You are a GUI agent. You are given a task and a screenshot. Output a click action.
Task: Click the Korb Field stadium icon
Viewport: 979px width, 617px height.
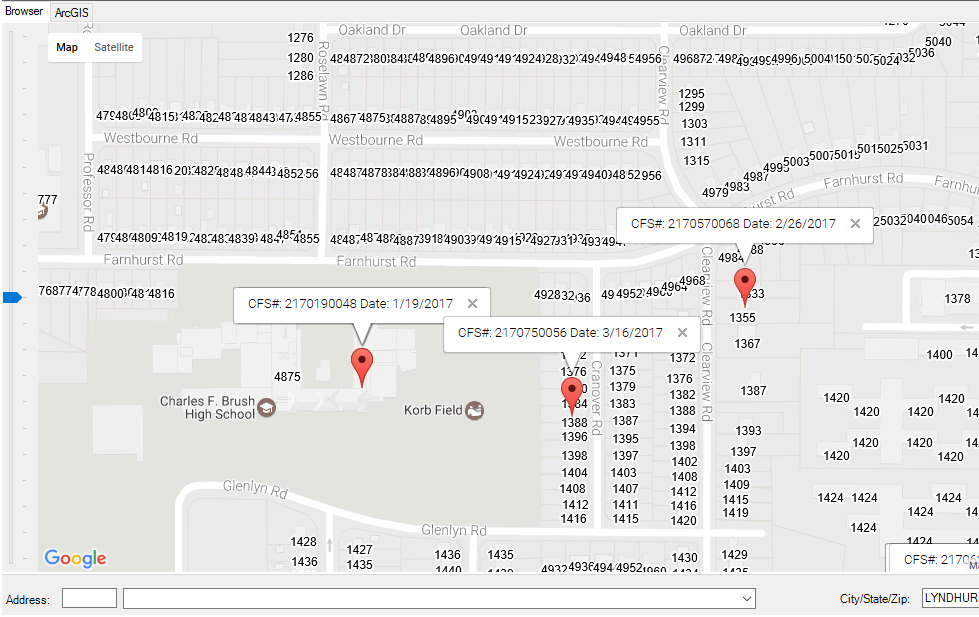(475, 410)
